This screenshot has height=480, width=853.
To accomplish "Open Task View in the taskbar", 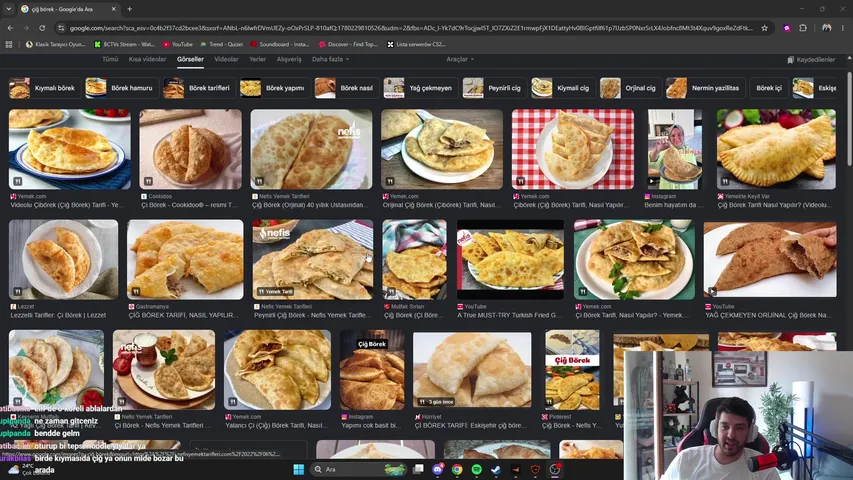I will coord(418,469).
